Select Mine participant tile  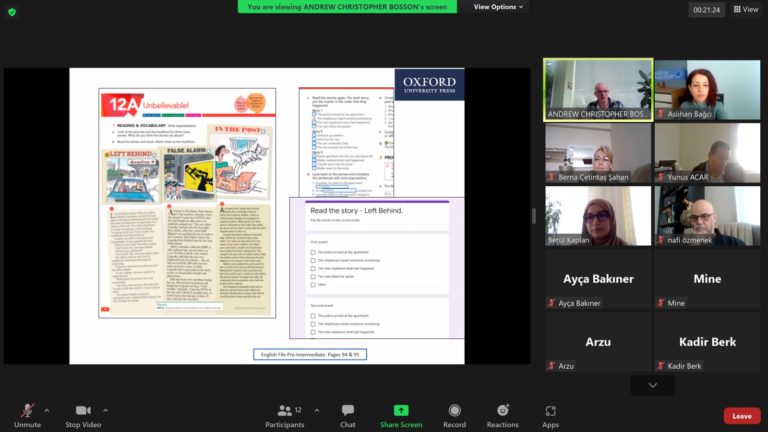(707, 279)
